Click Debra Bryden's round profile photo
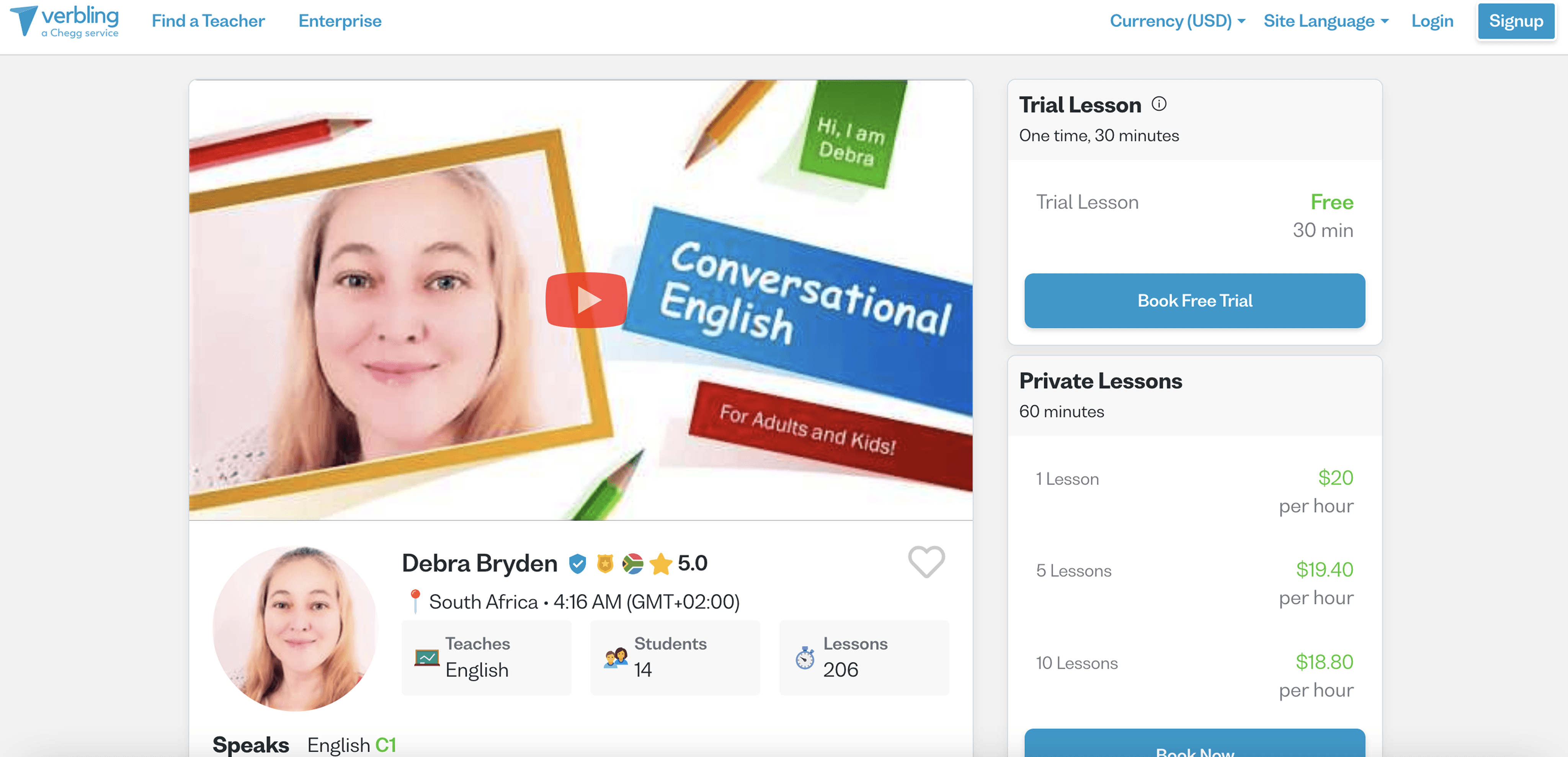The height and width of the screenshot is (757, 1568). tap(295, 628)
